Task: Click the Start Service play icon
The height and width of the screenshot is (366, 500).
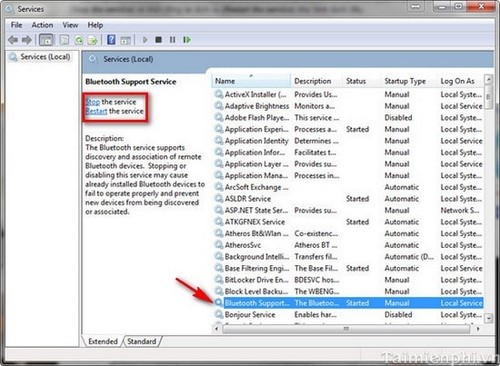Action: pos(145,40)
